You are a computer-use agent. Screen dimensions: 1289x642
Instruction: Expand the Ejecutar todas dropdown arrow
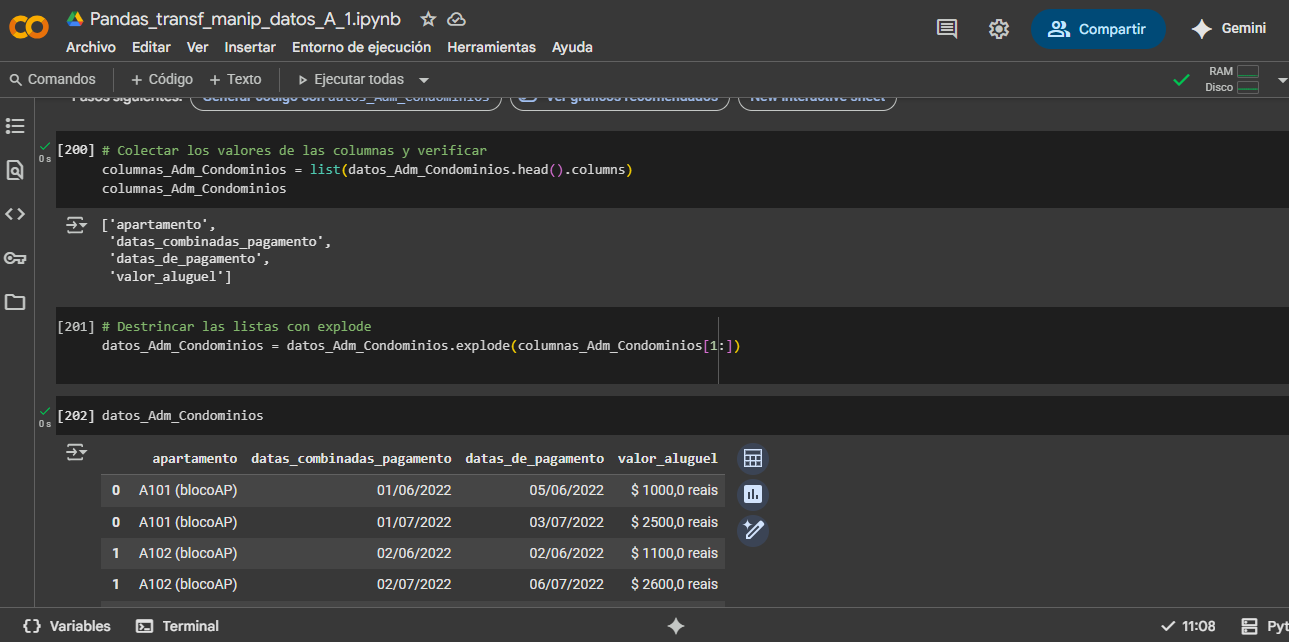tap(424, 79)
